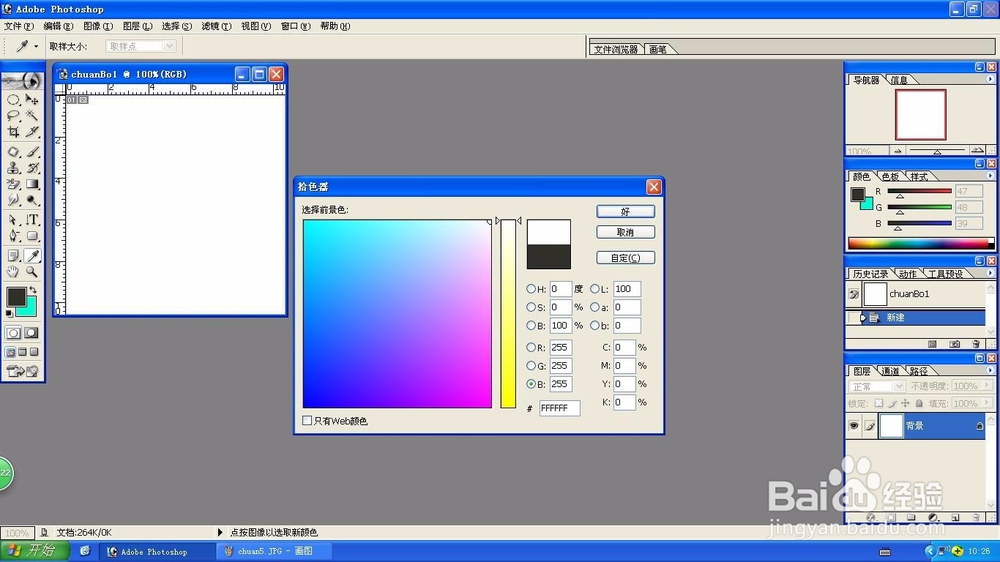Enable 只有Web颜色 checkbox
Screen dimensions: 1000x562
307,420
